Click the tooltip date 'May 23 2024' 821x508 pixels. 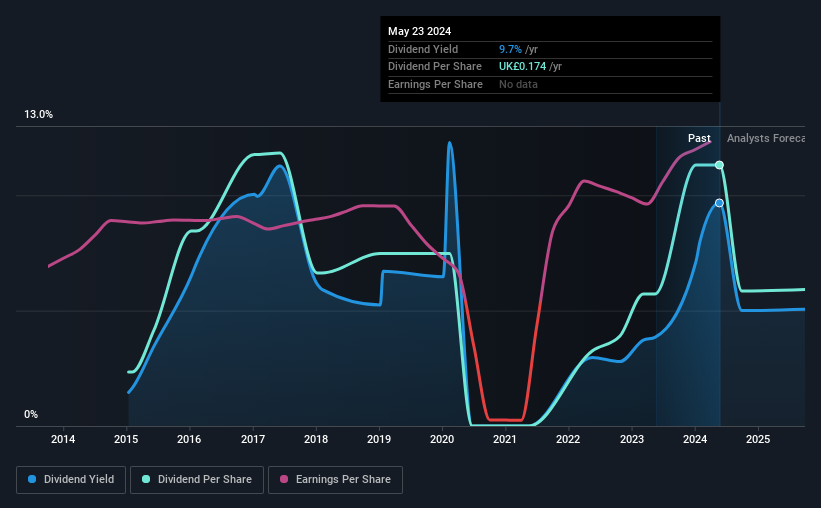click(x=419, y=31)
